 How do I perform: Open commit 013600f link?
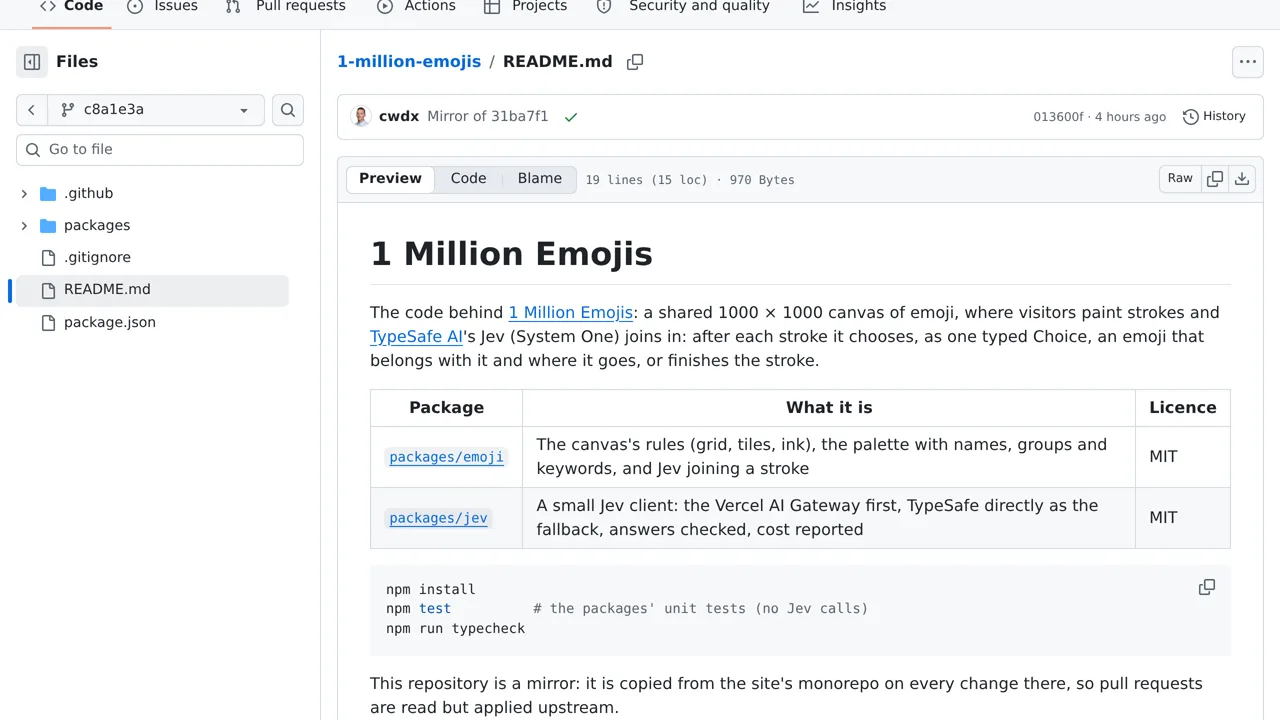point(1059,117)
